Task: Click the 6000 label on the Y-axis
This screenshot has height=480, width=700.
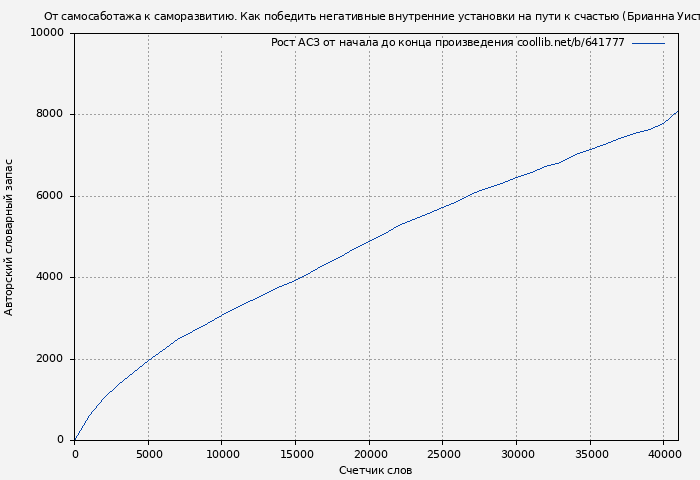Action: pos(50,196)
